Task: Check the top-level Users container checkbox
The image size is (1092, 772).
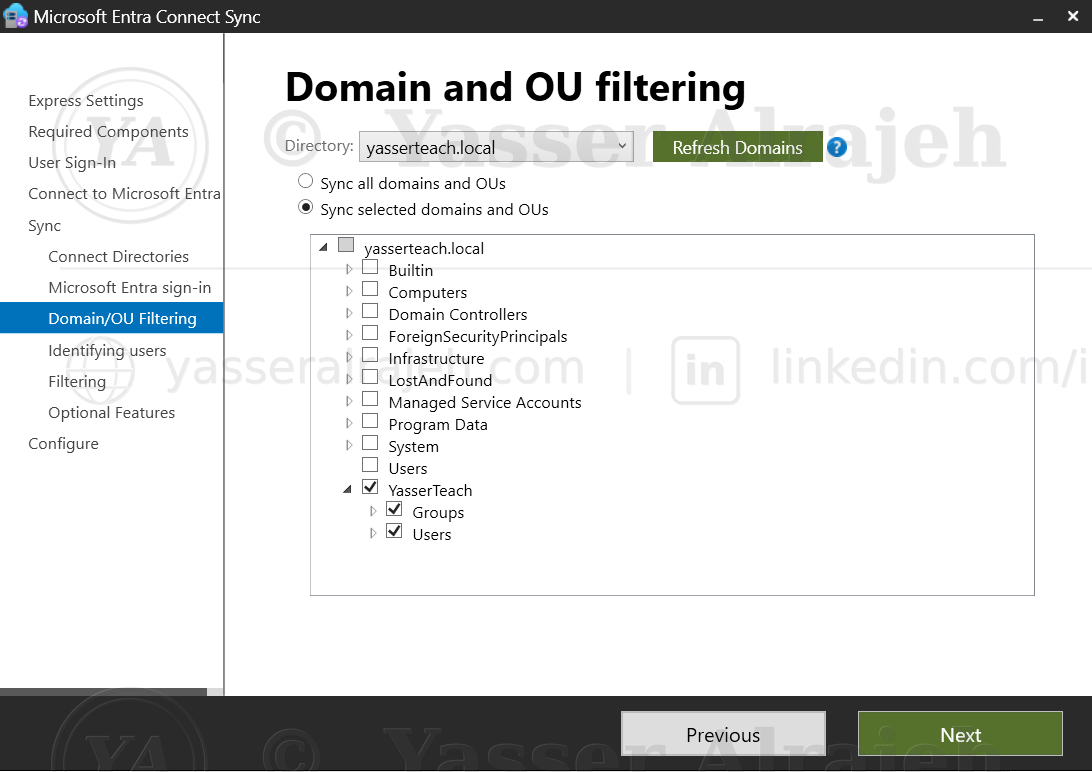Action: pyautogui.click(x=370, y=465)
